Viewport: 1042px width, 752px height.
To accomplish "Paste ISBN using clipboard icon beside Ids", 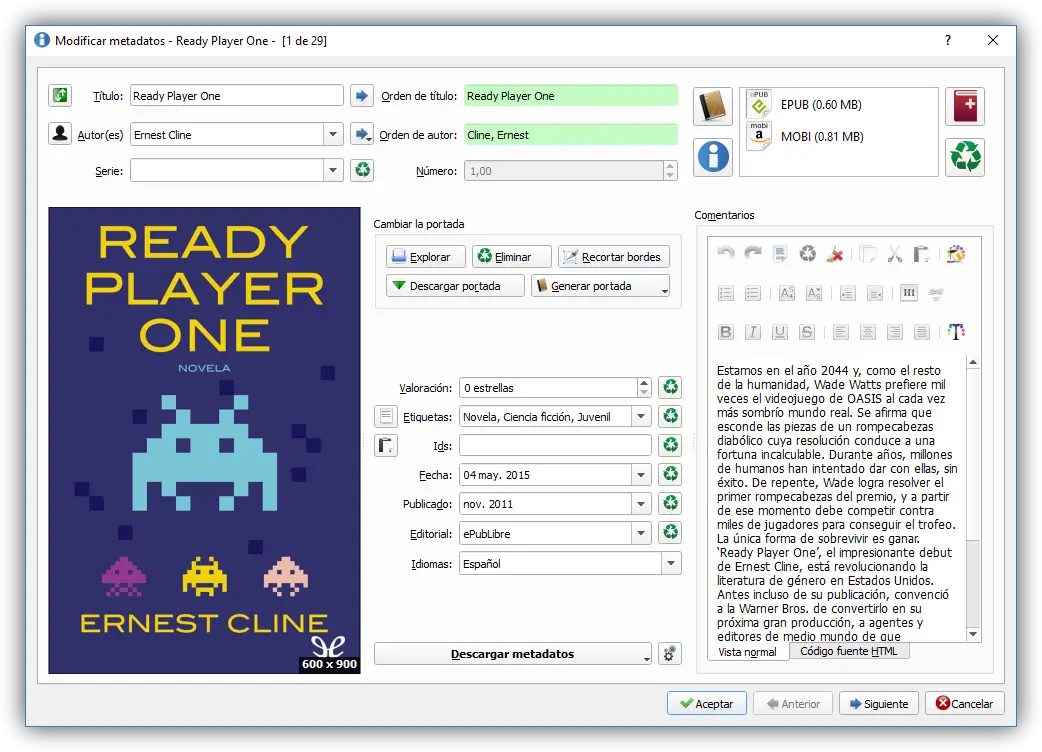I will point(385,445).
